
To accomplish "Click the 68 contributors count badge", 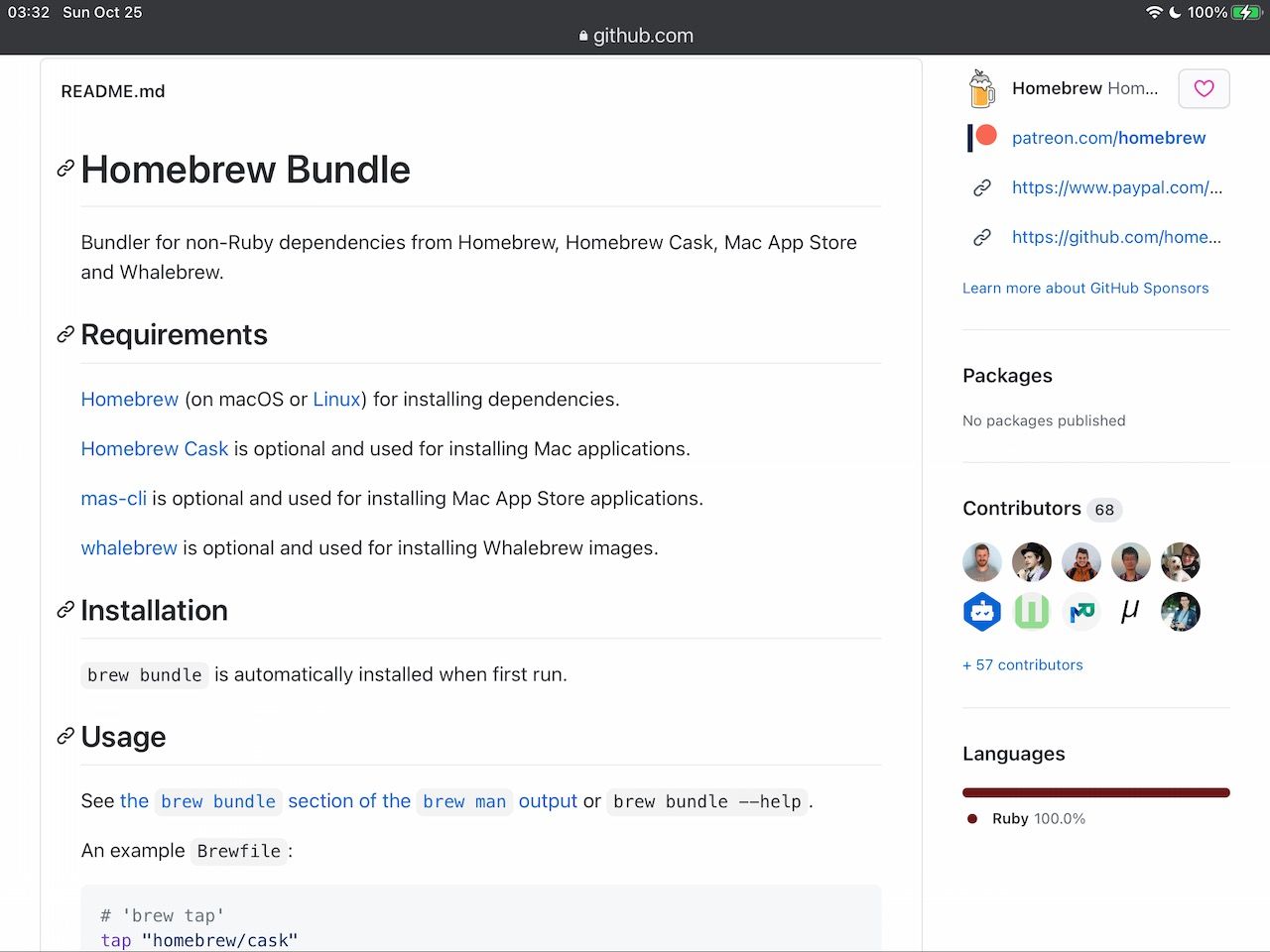I will point(1104,510).
